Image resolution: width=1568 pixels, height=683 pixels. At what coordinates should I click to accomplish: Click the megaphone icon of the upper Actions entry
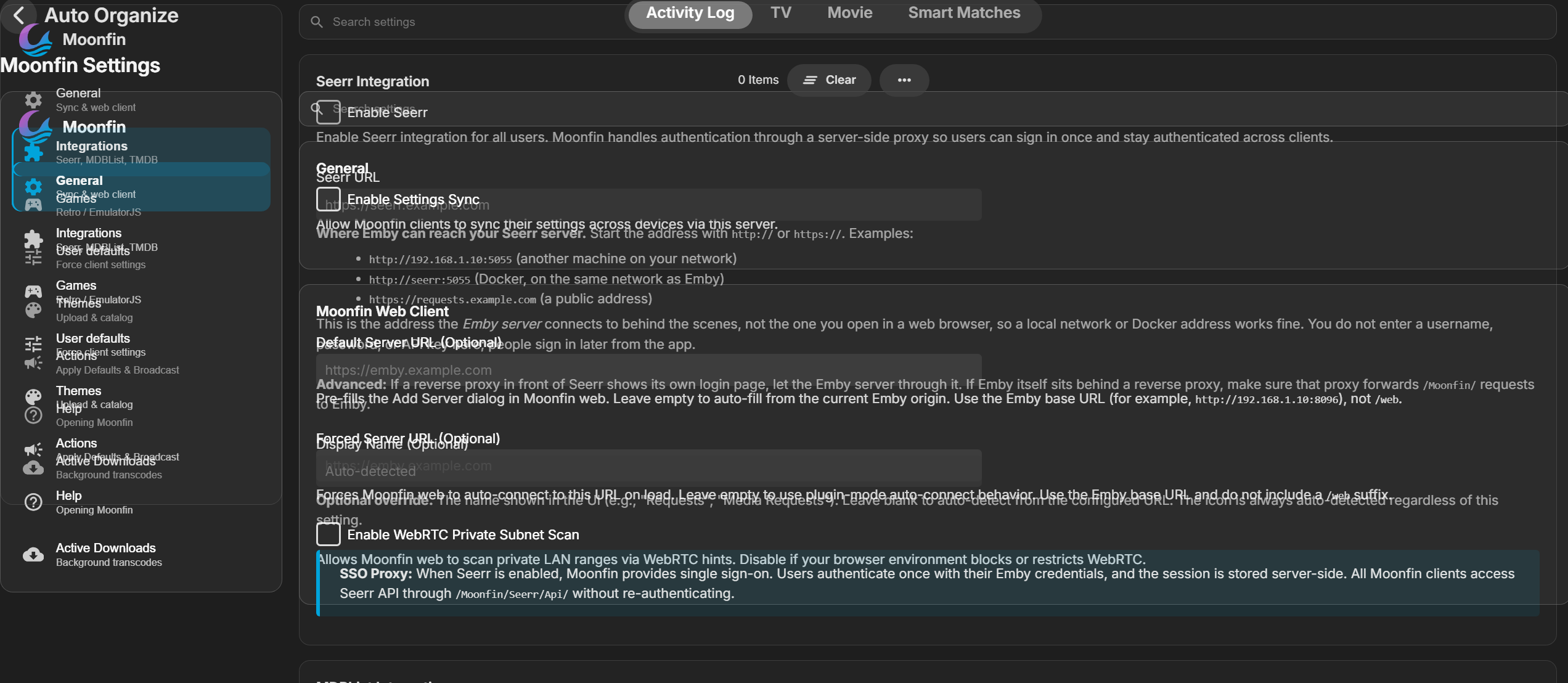click(x=33, y=362)
